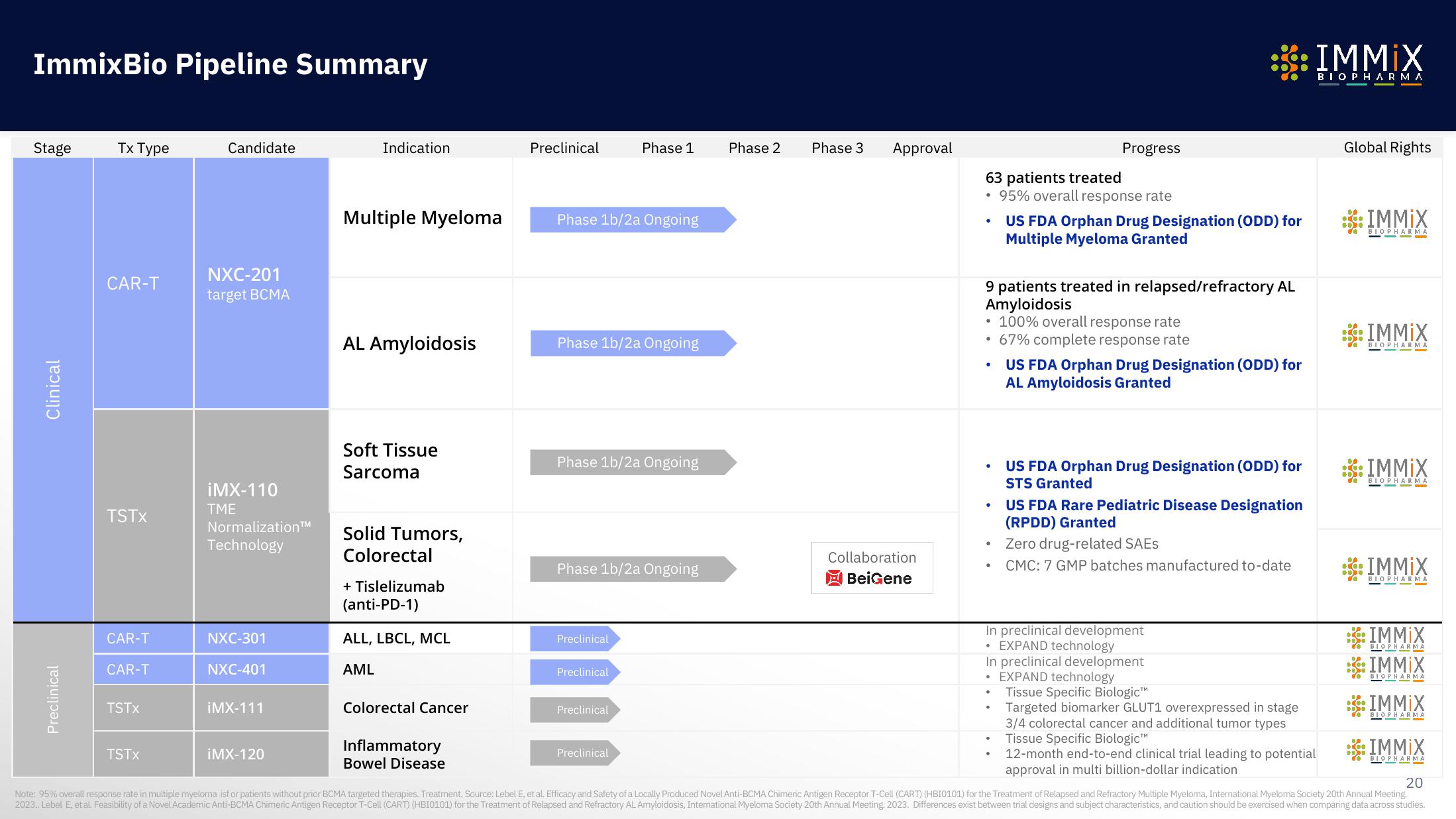The height and width of the screenshot is (819, 1456).
Task: Click the Preclinical arrow for NXC-401
Action: [575, 672]
